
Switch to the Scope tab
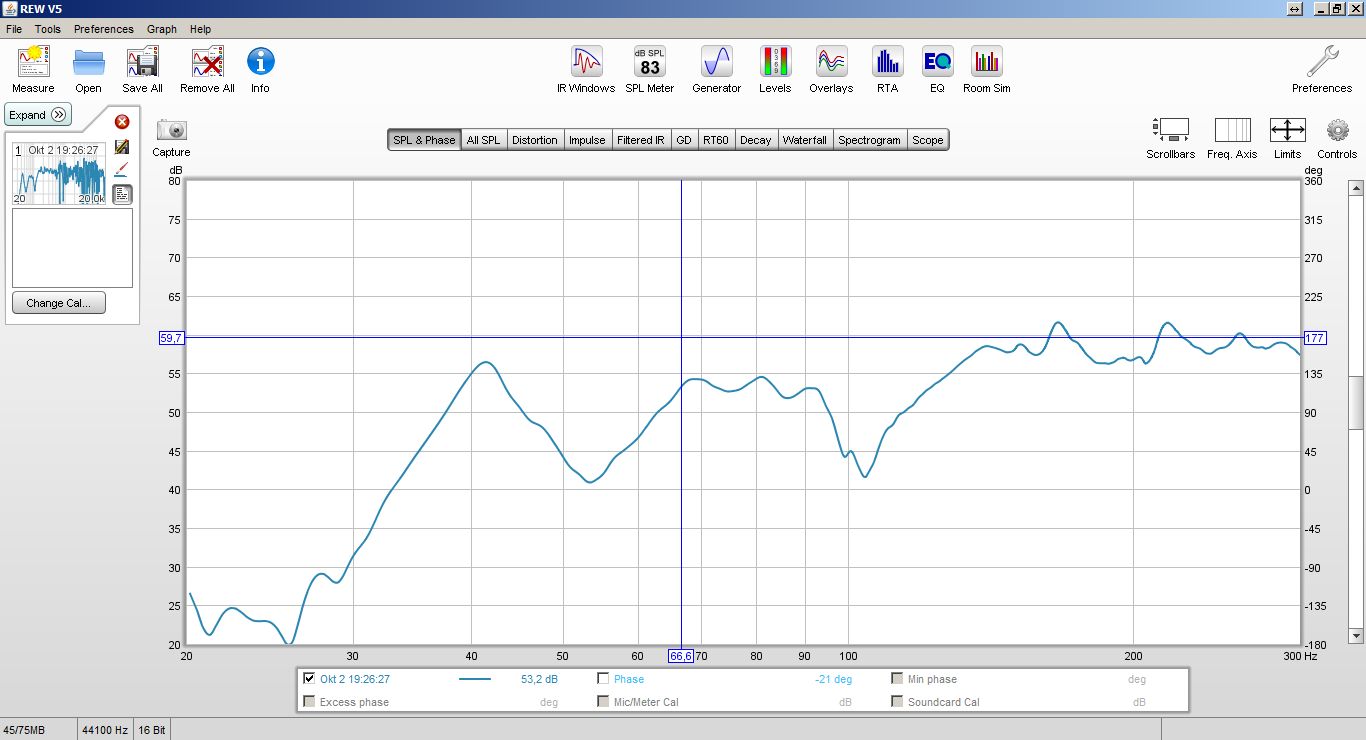pyautogui.click(x=928, y=140)
